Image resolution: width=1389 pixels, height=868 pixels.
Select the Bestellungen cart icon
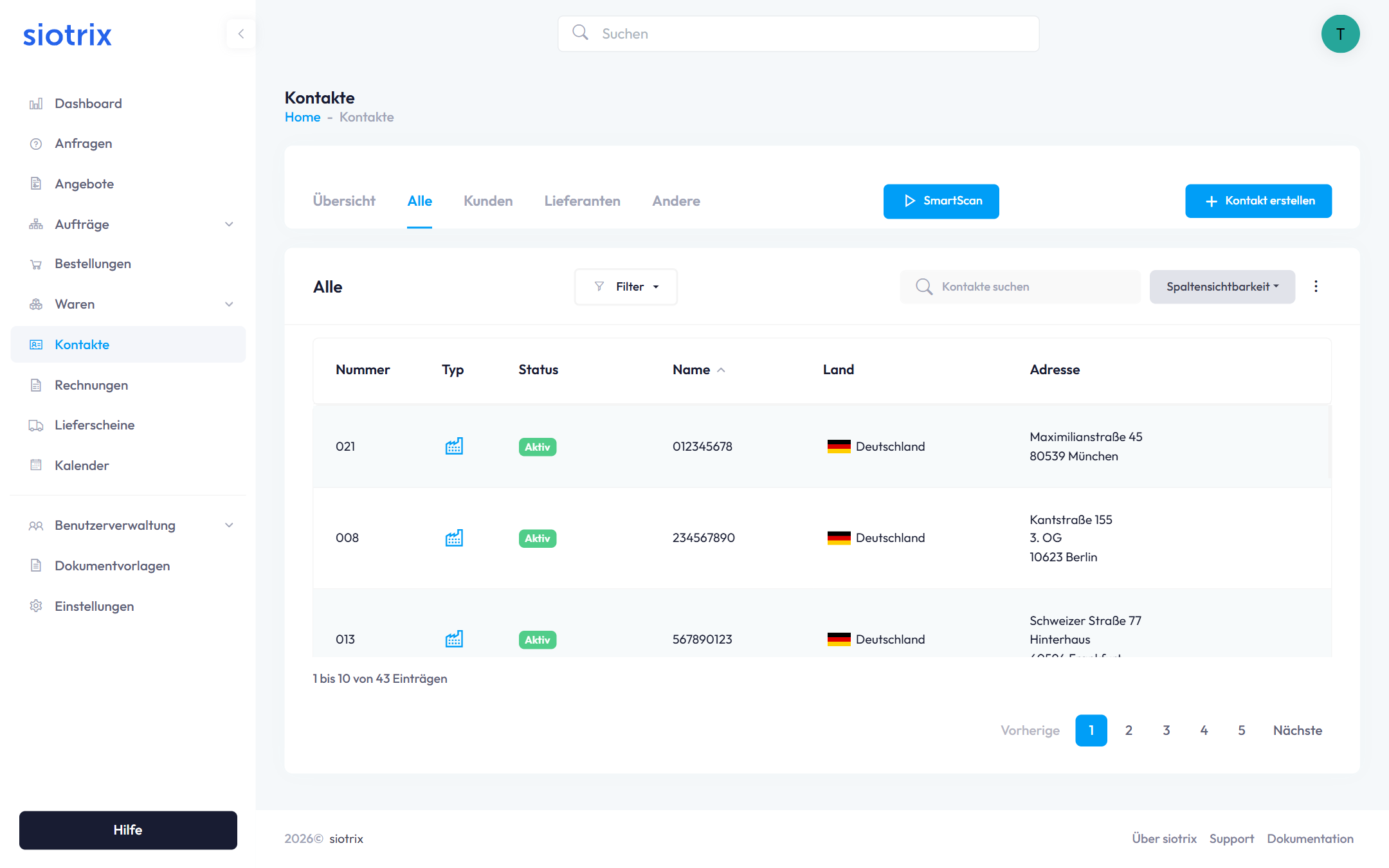pyautogui.click(x=36, y=263)
